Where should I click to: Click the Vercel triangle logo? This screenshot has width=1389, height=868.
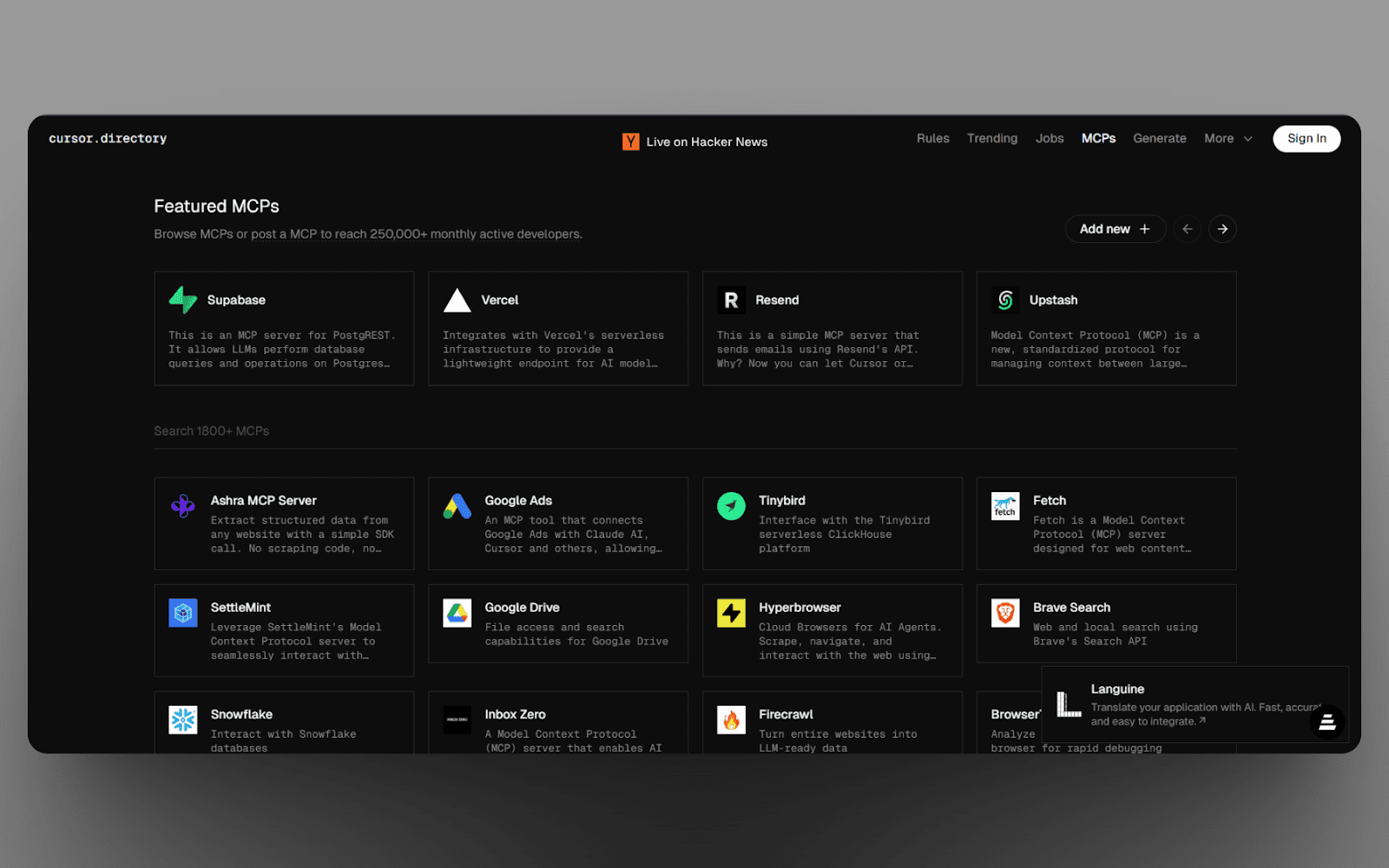[x=458, y=300]
